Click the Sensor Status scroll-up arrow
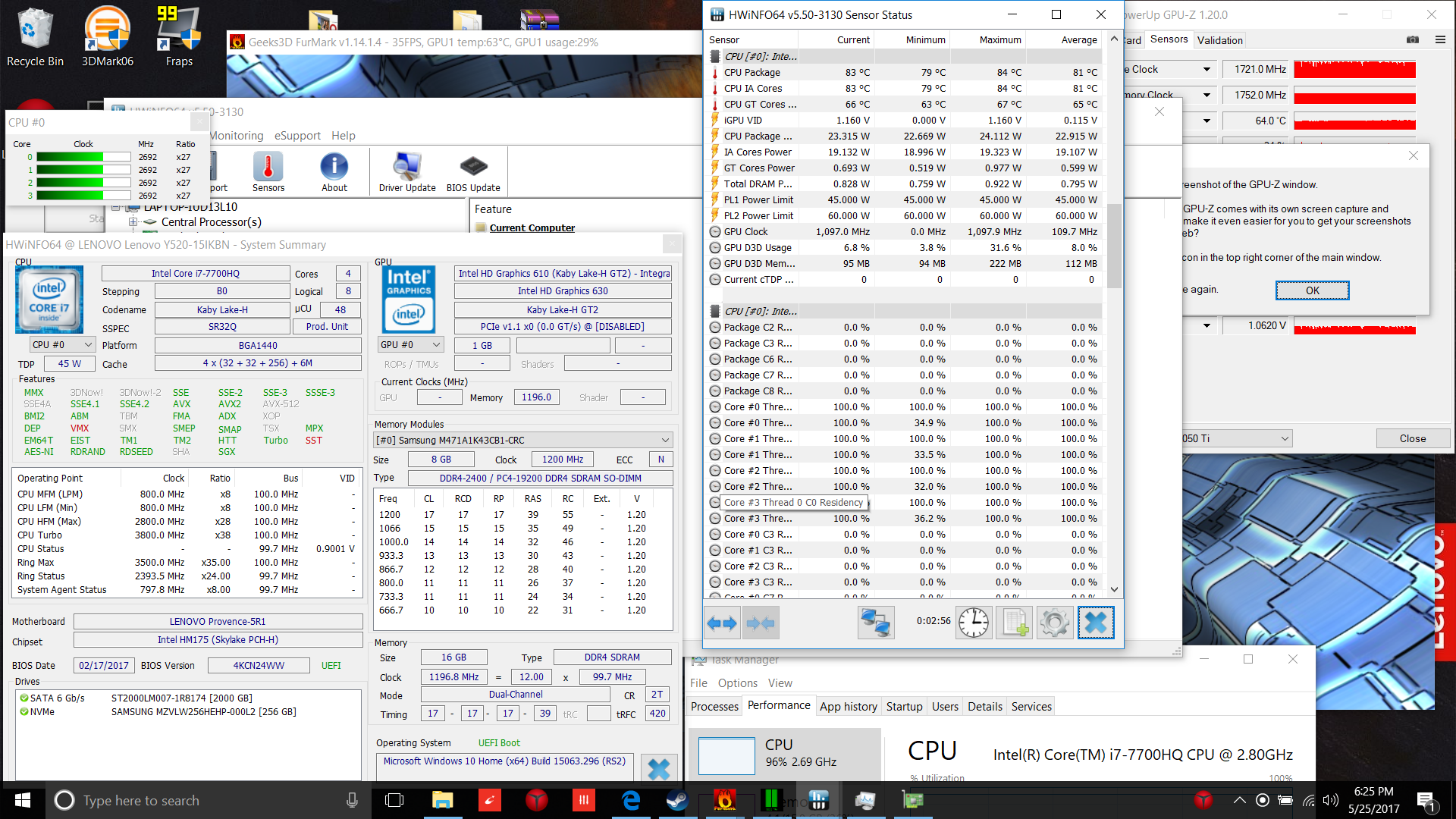The image size is (1456, 819). coord(1114,39)
